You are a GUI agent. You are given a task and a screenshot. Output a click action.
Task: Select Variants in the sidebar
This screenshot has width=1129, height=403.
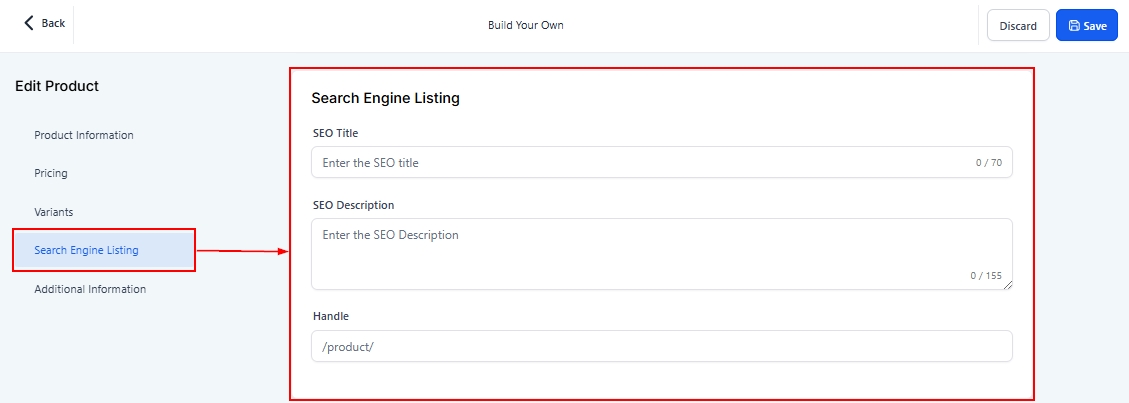point(54,212)
